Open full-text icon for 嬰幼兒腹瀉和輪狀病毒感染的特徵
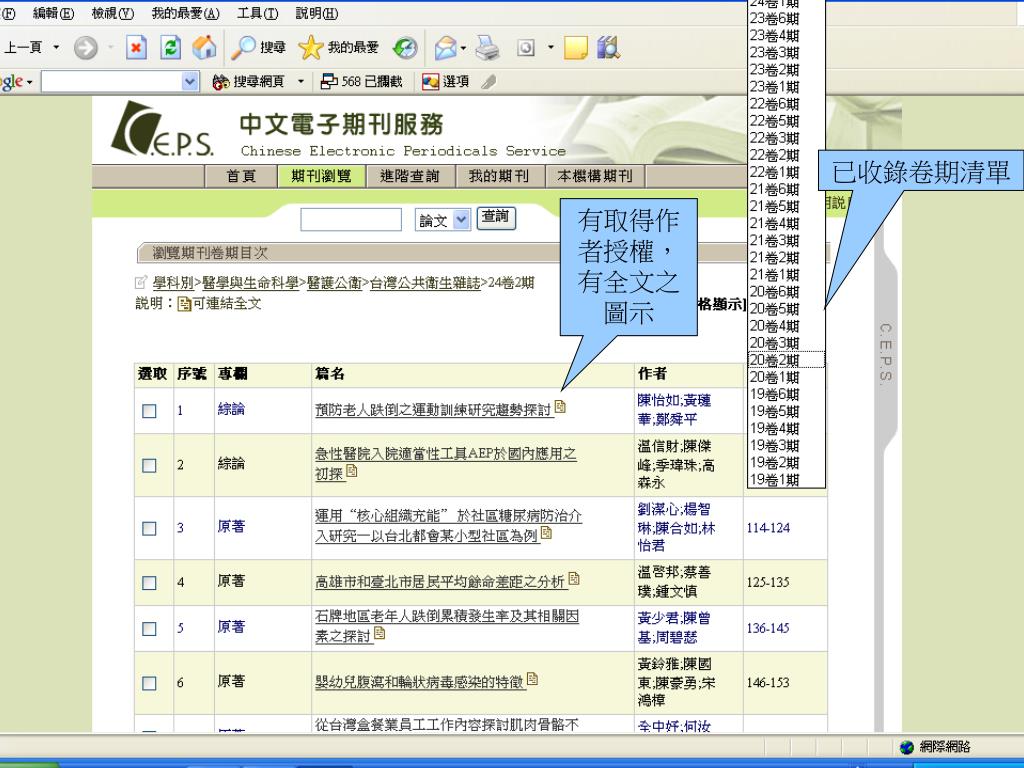Screen dimensions: 1024x768 pyautogui.click(x=532, y=679)
